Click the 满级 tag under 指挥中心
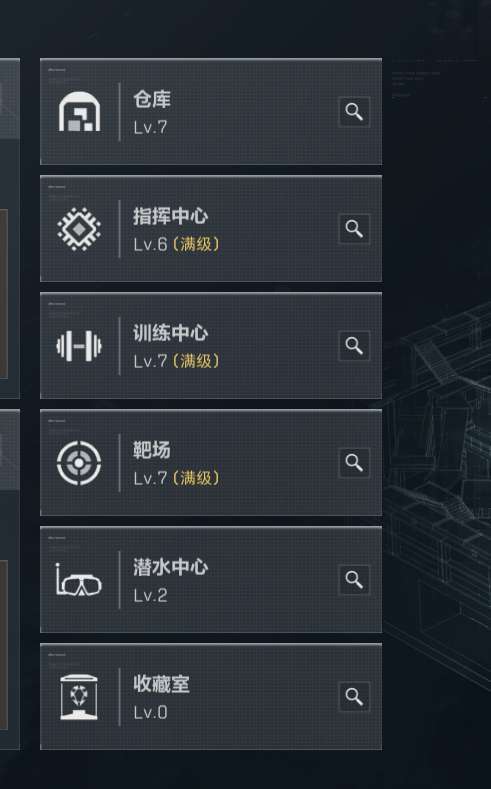 [196, 245]
